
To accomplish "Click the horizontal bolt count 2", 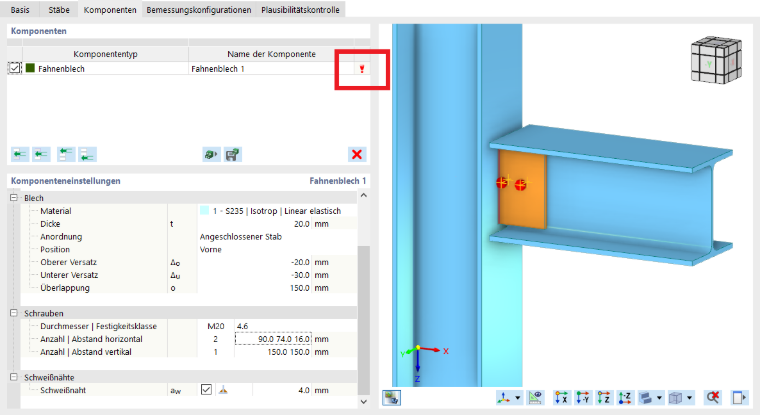I will (216, 339).
